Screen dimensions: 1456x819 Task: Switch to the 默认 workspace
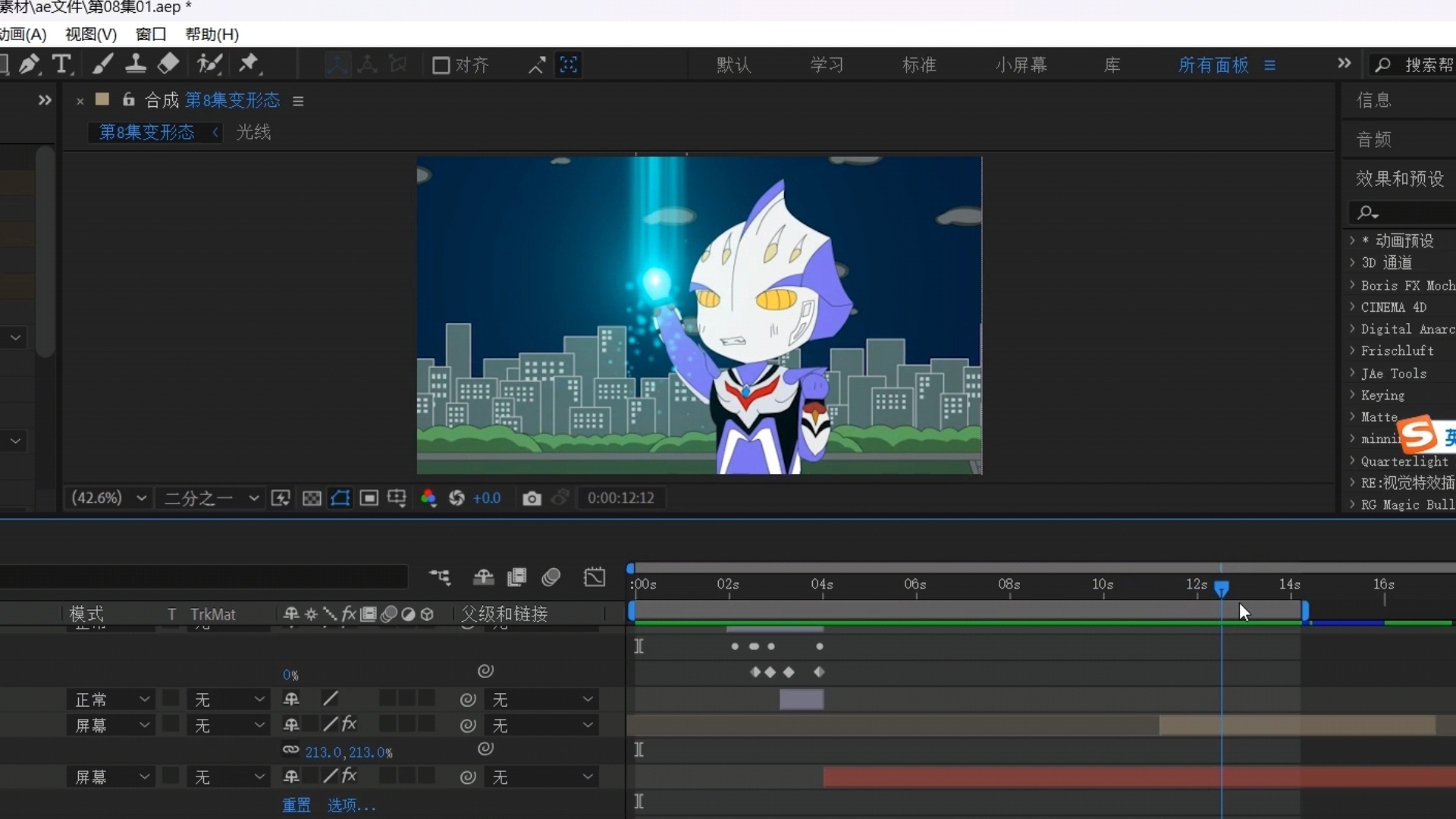(x=734, y=65)
